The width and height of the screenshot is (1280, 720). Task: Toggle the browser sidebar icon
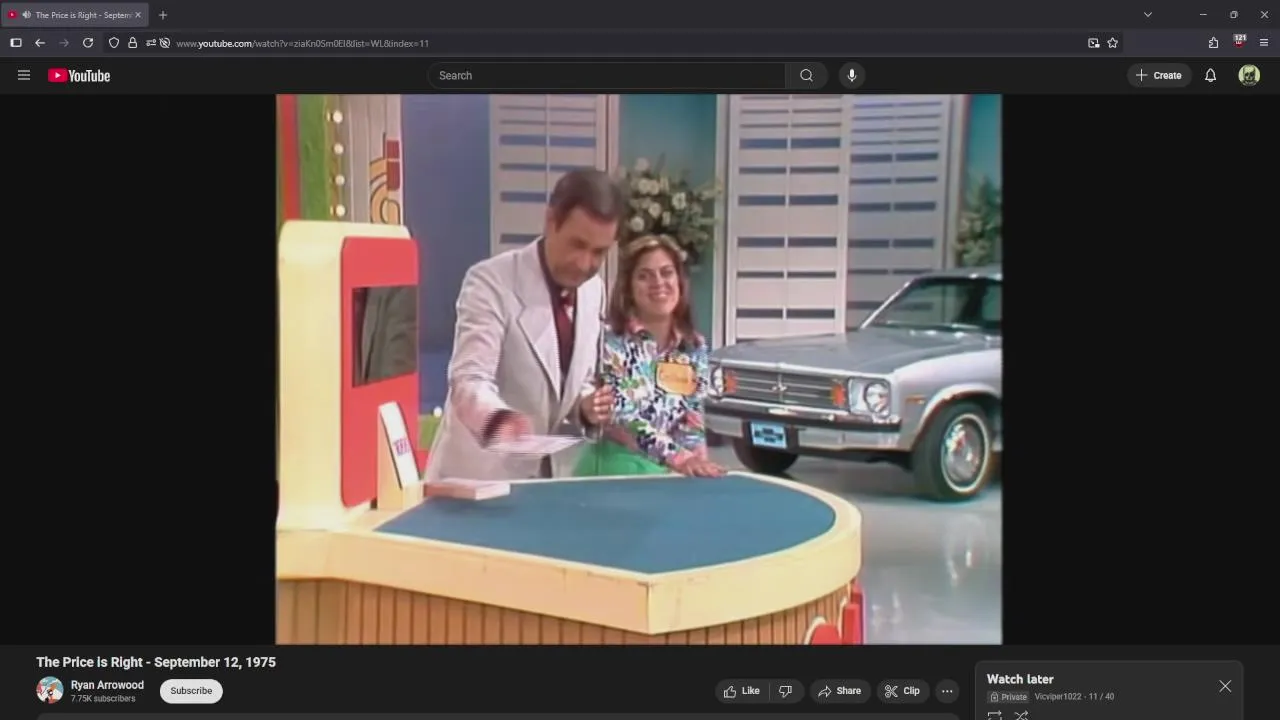click(16, 43)
